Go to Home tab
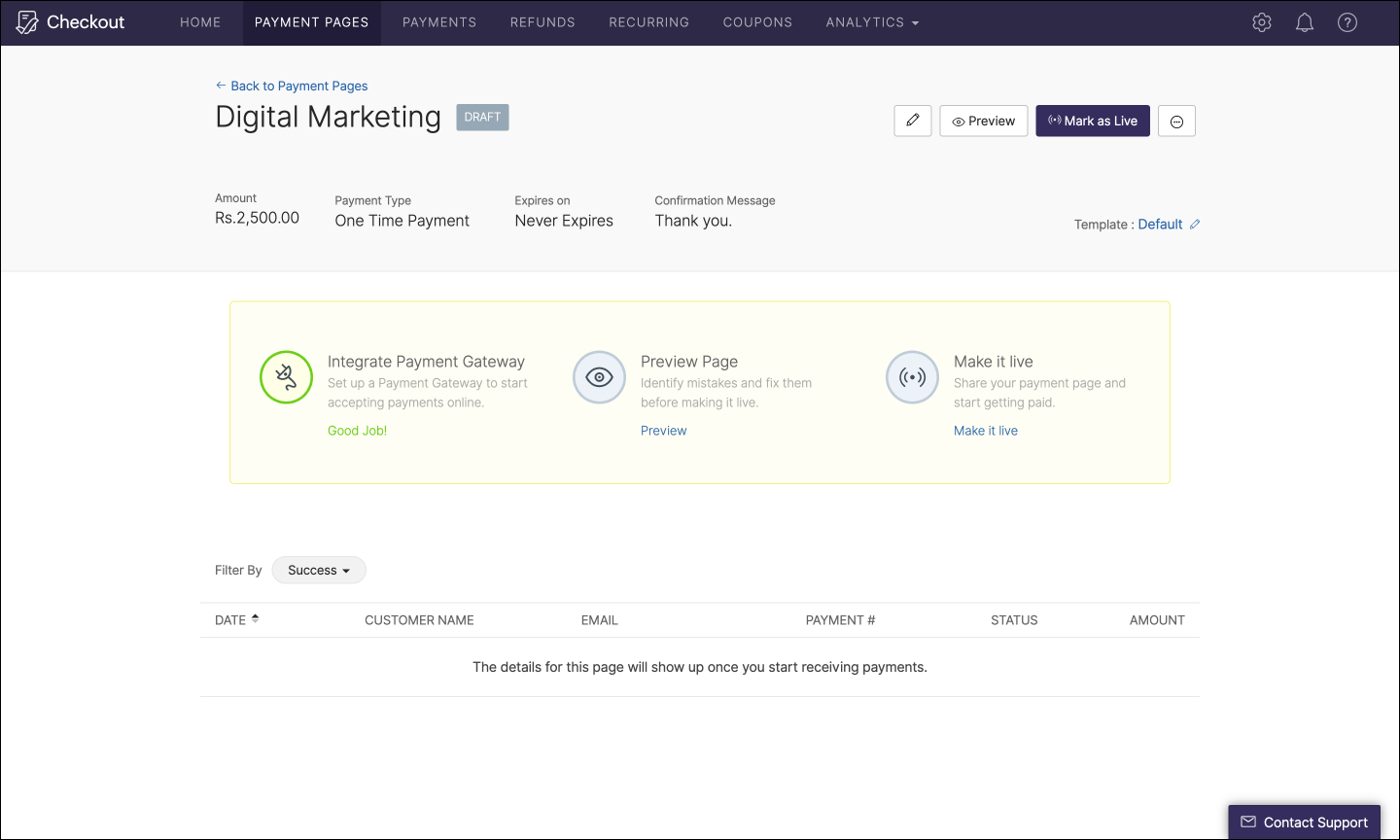The image size is (1400, 840). (200, 22)
